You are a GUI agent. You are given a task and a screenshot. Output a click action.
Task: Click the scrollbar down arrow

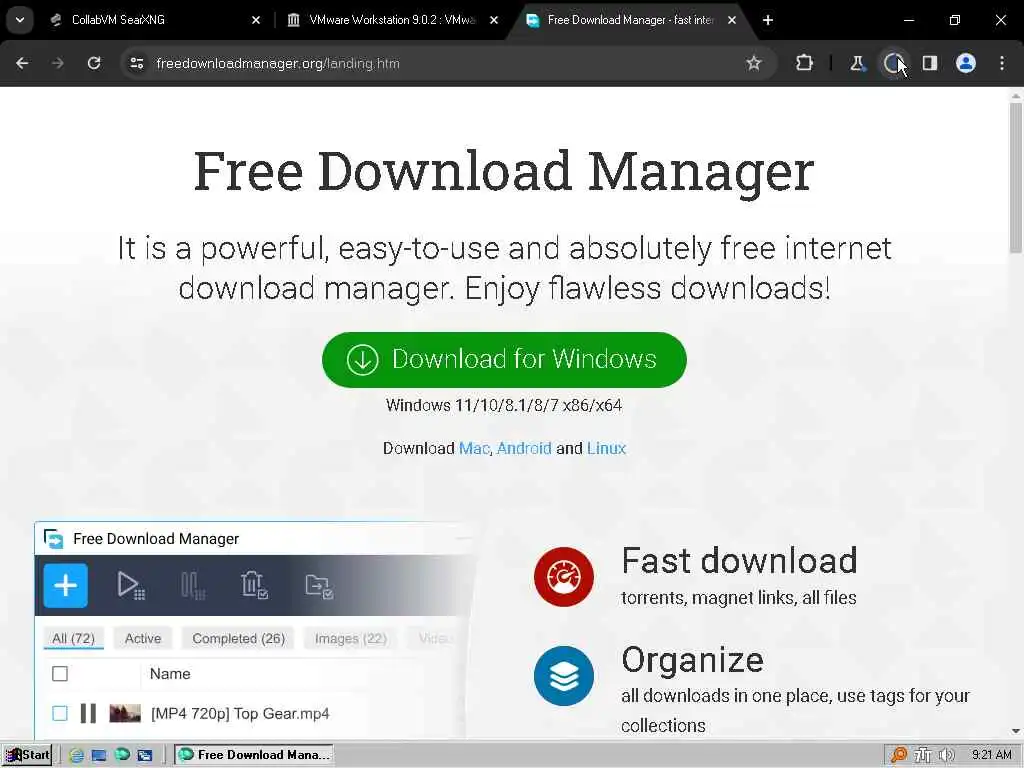pos(1016,731)
